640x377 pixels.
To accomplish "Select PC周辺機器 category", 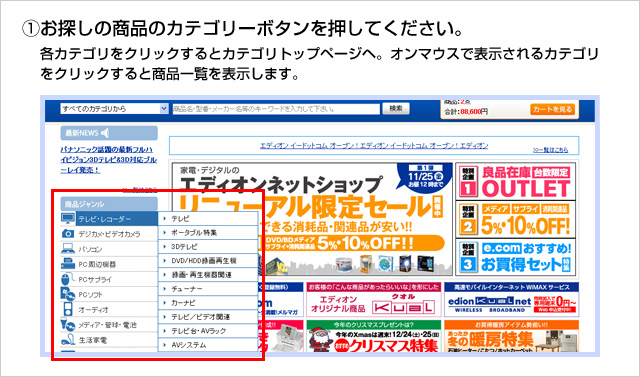I will point(109,264).
